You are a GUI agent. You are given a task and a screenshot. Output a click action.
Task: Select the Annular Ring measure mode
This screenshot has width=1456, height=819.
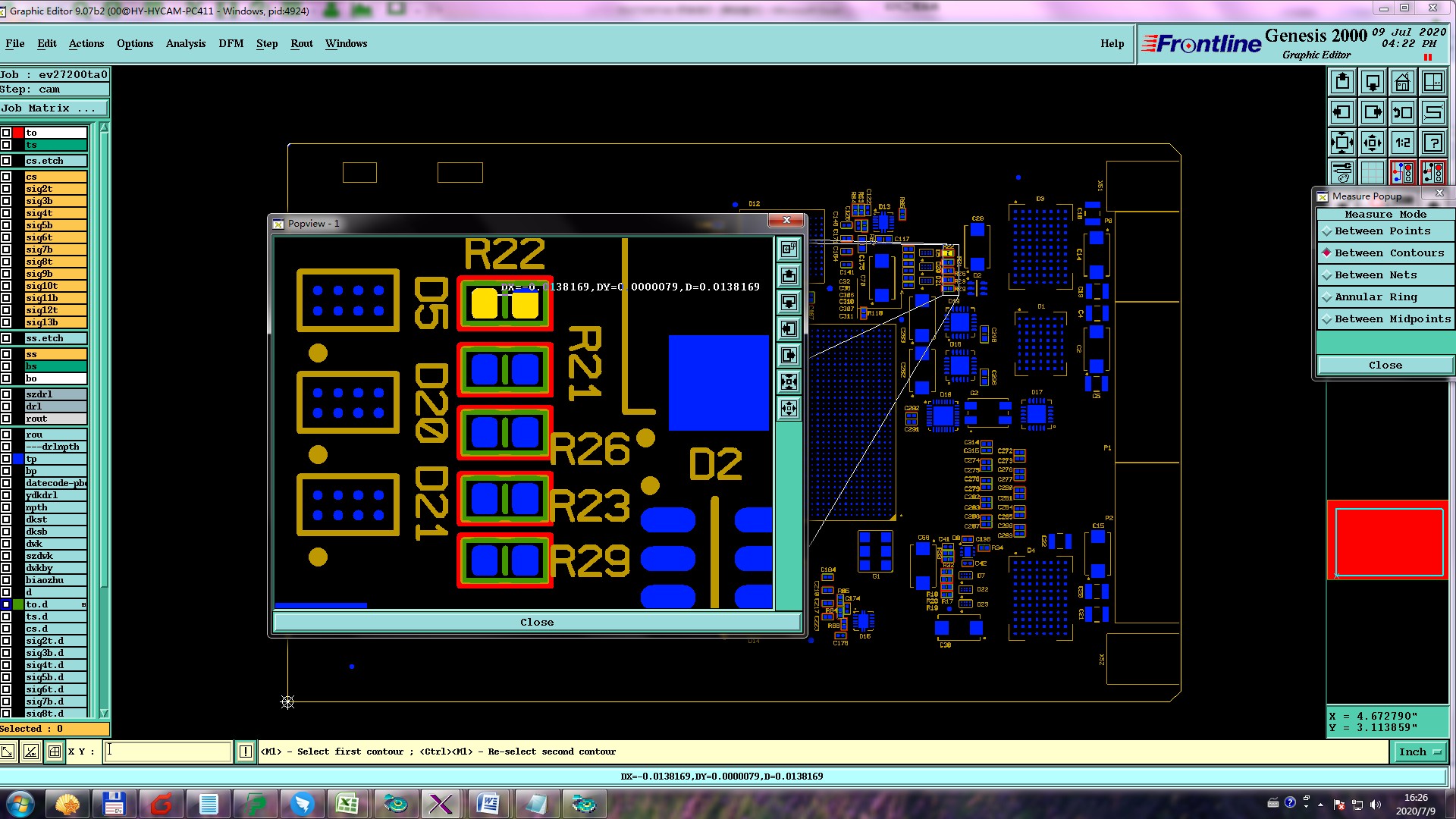(1376, 297)
